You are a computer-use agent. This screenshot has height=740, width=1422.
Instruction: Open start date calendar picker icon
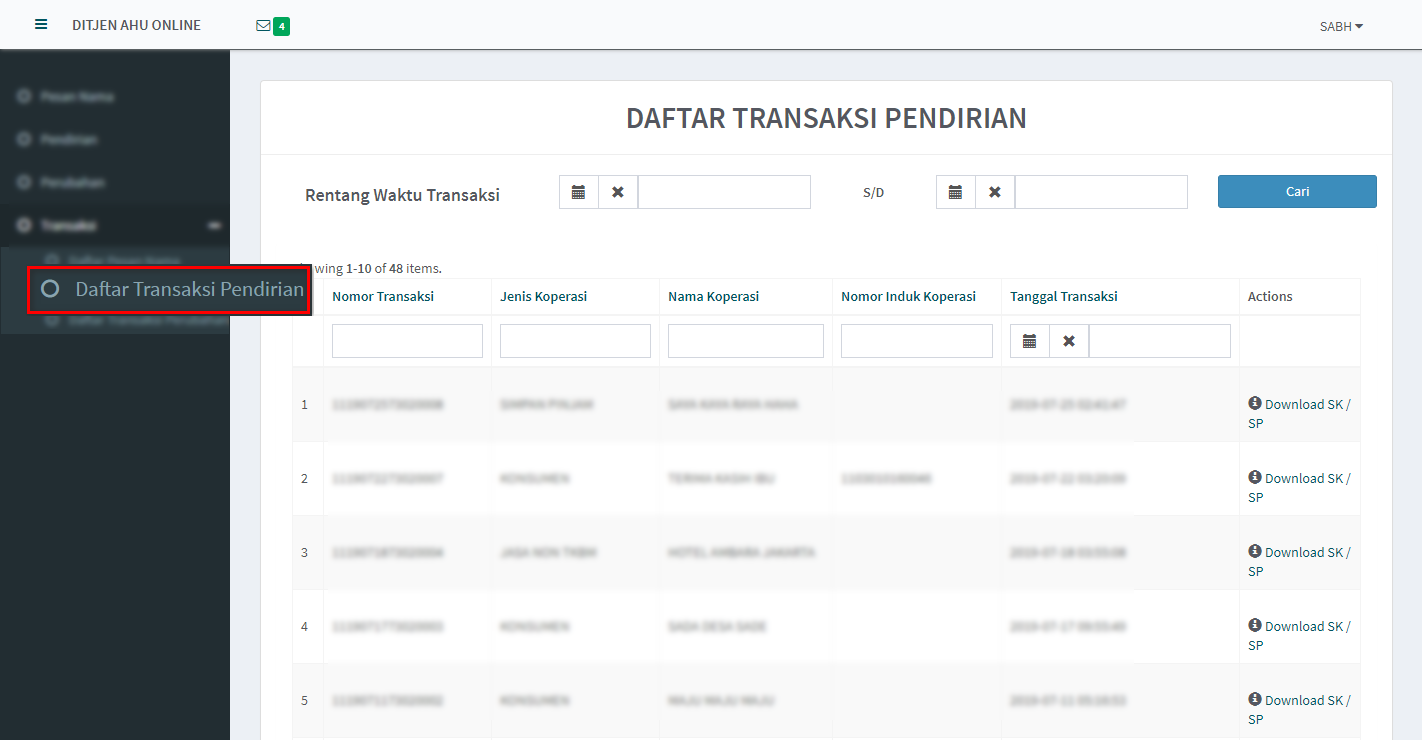(578, 192)
